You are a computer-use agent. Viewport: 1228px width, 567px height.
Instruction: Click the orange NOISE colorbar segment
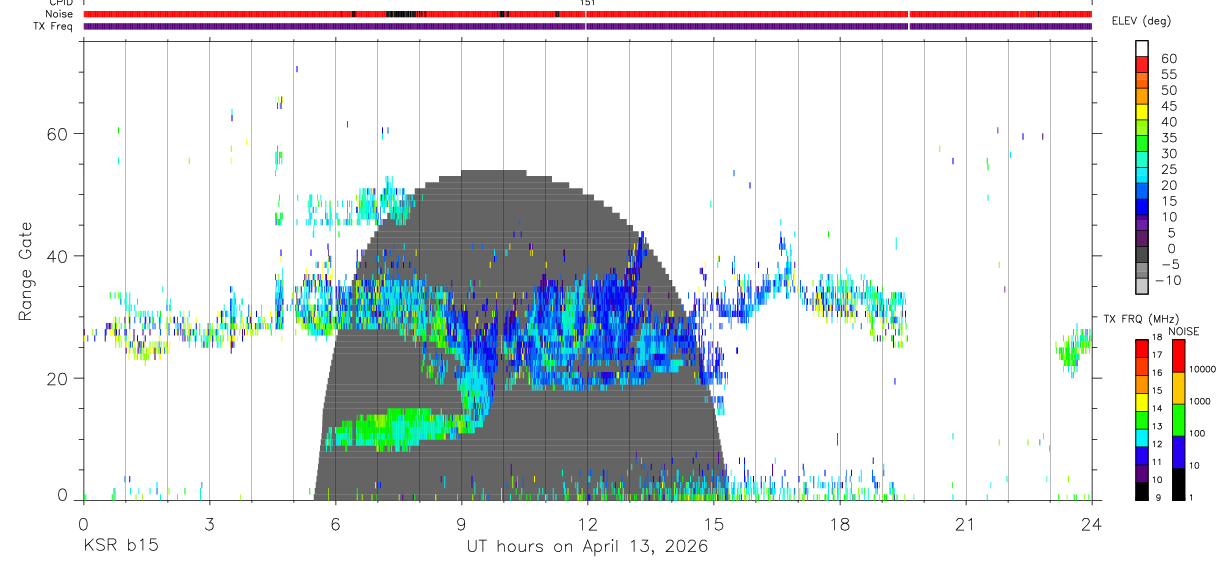click(x=1178, y=388)
